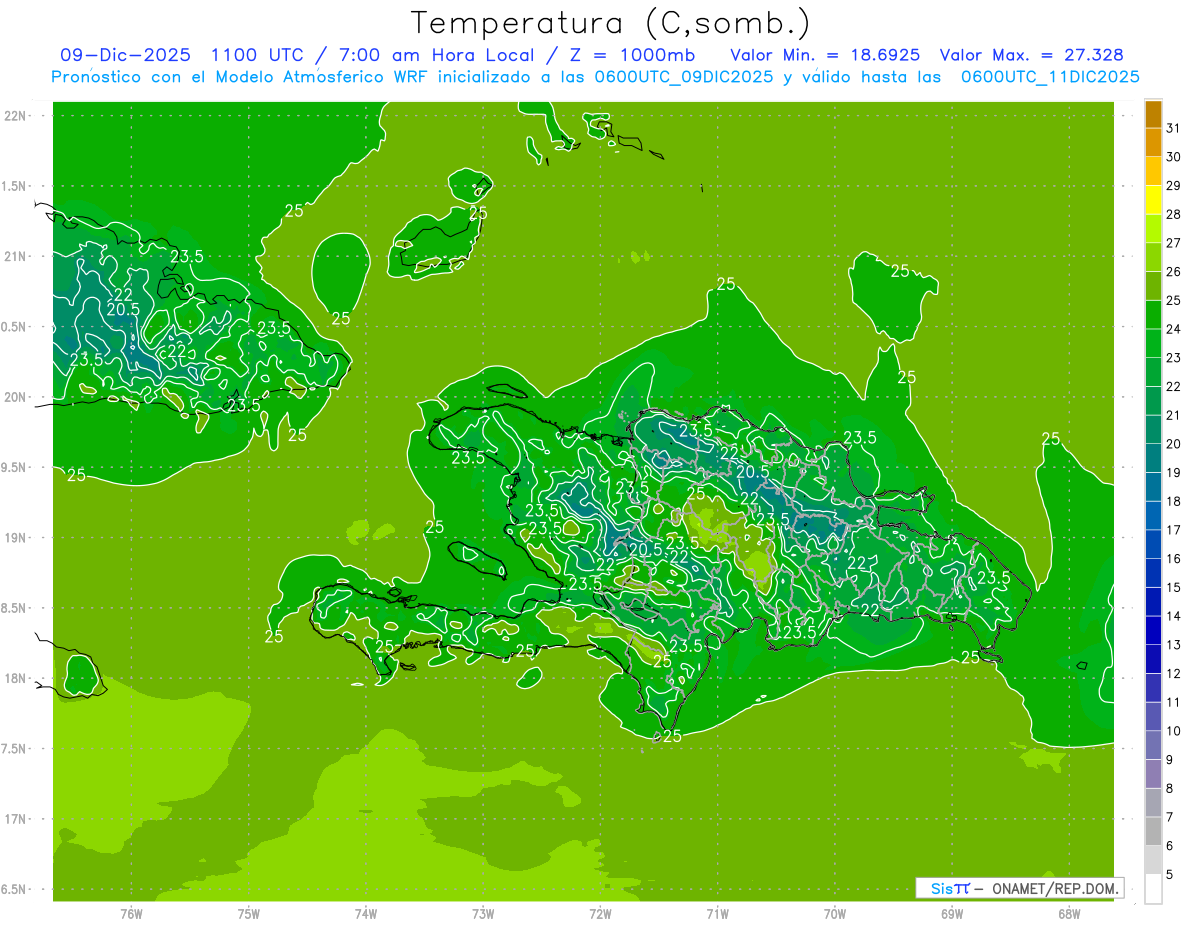Click the colorbar scale label '24'
1200x927 pixels.
1174,329
